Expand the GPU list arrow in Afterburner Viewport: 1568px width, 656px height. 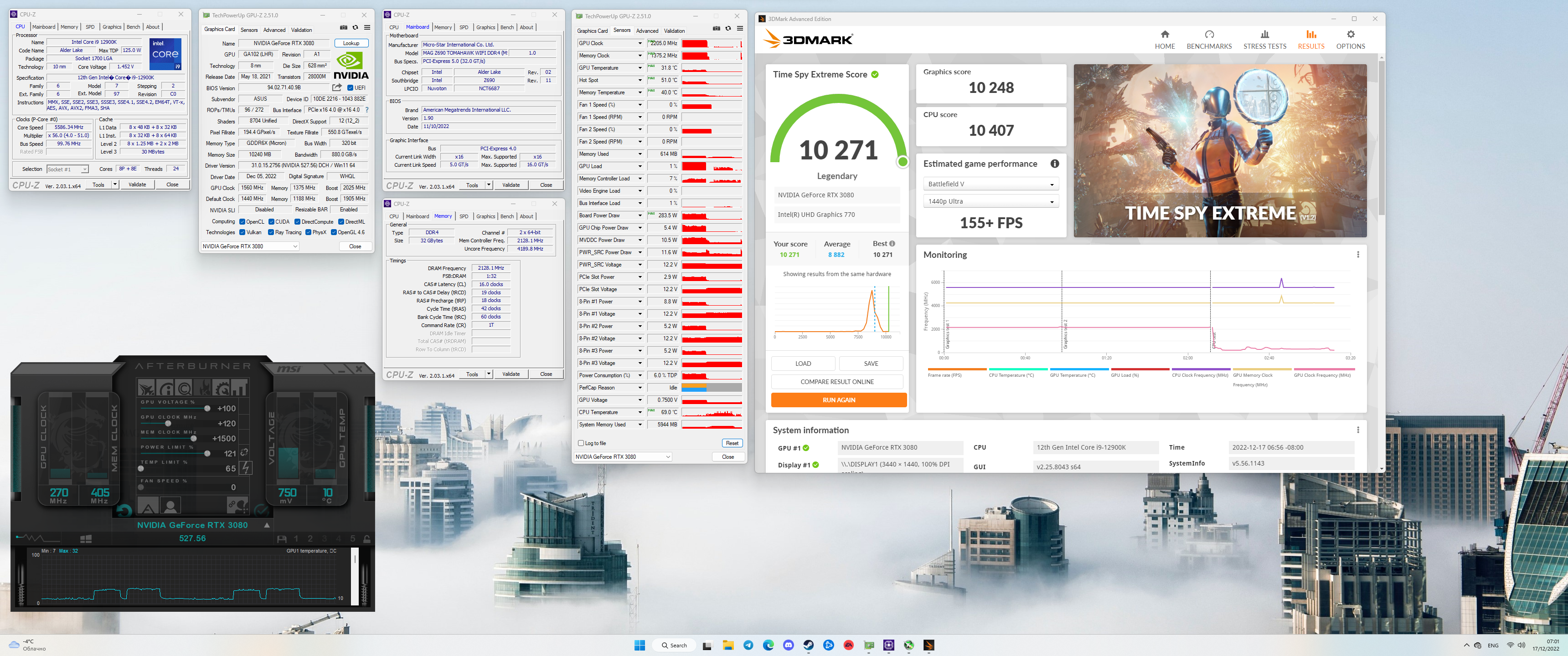[267, 525]
